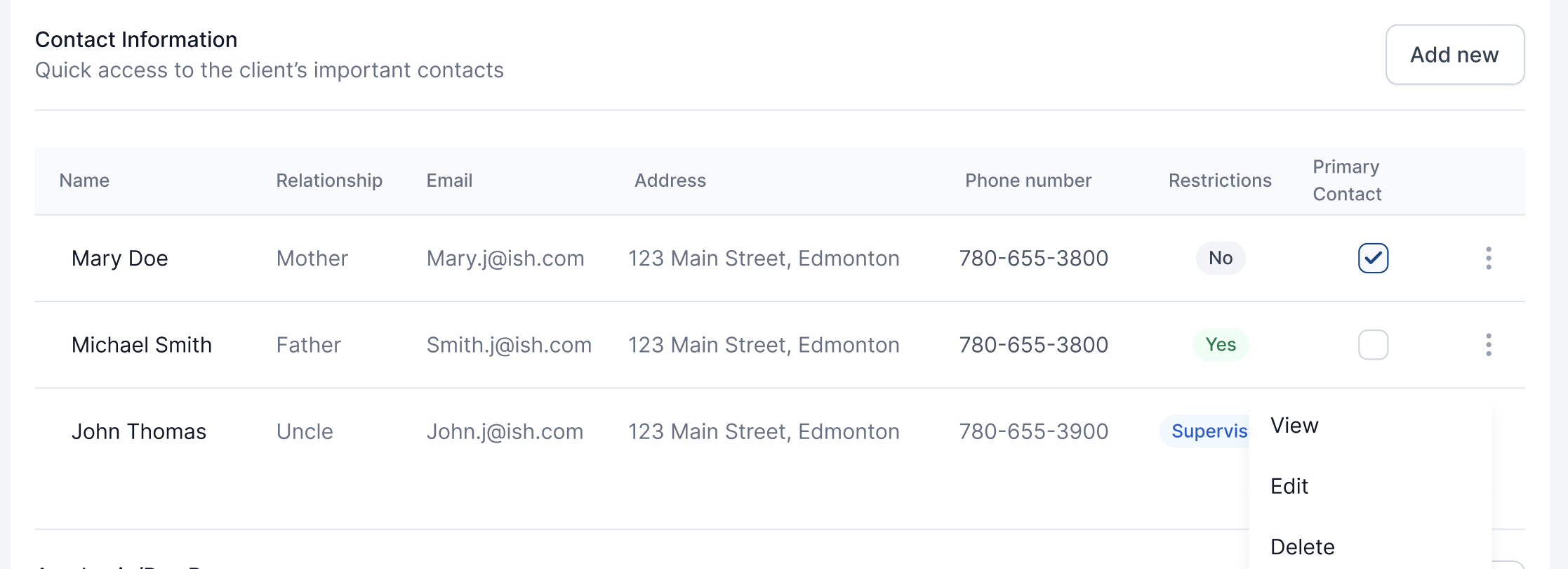Open the kebab menu for Mary Doe
Image resolution: width=1568 pixels, height=569 pixels.
[1488, 259]
